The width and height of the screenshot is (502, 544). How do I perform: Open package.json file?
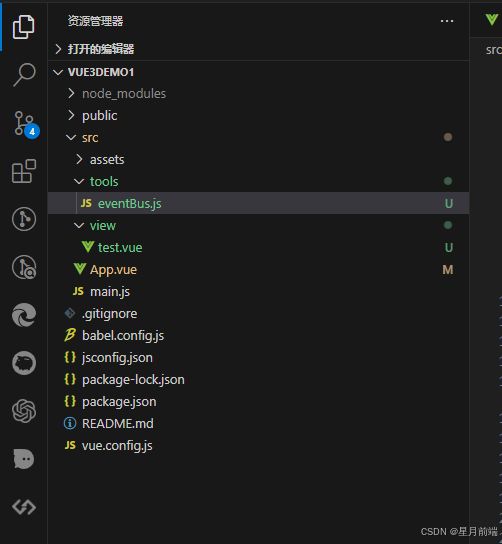(x=258, y=401)
